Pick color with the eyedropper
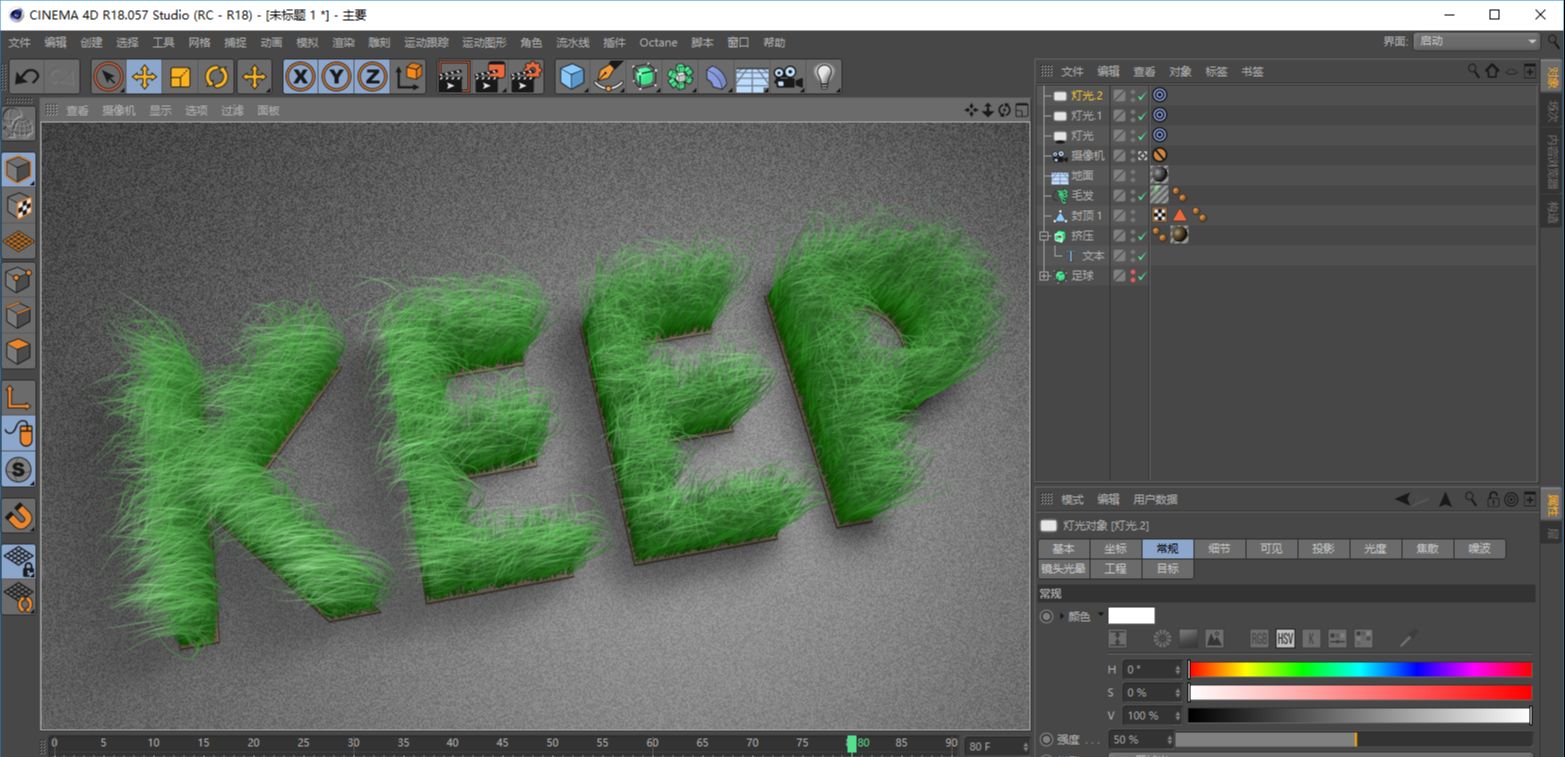The width and height of the screenshot is (1565, 757). (x=1408, y=638)
